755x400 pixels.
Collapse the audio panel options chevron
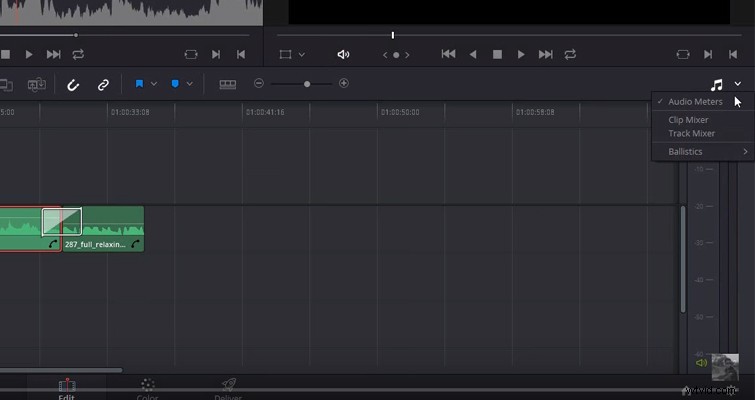coord(738,84)
